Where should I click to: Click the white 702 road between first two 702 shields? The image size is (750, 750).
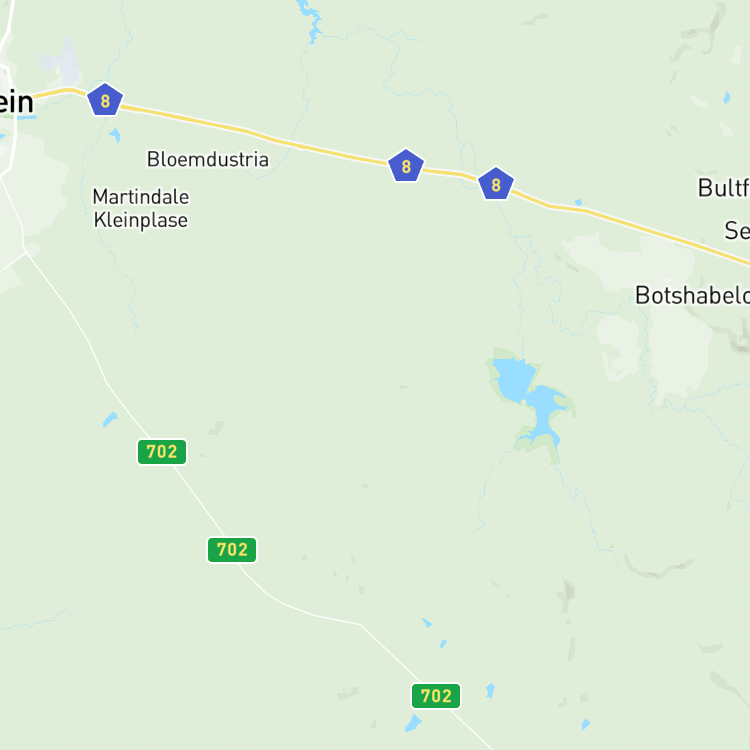(199, 500)
